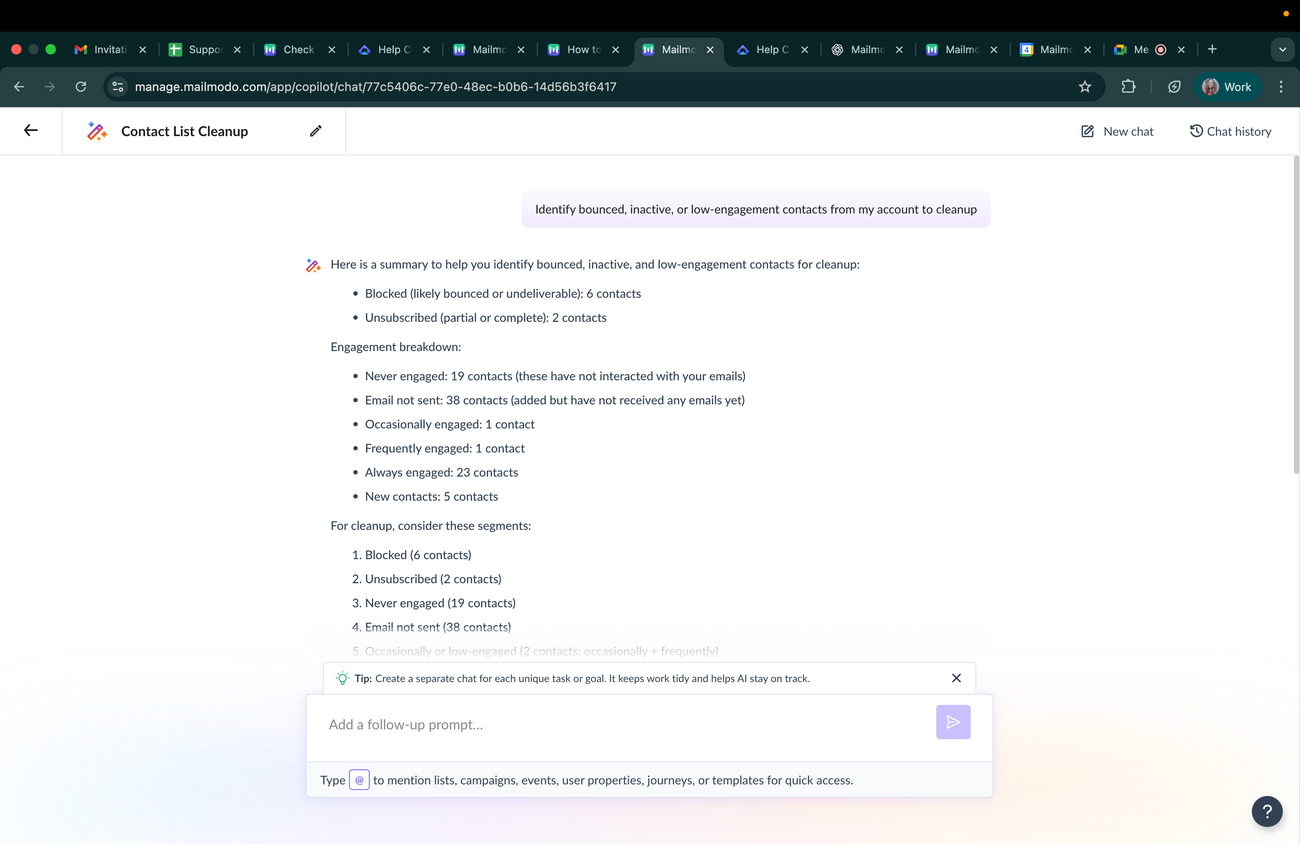Open a new browser tab
The width and height of the screenshot is (1300, 844).
tap(1212, 49)
